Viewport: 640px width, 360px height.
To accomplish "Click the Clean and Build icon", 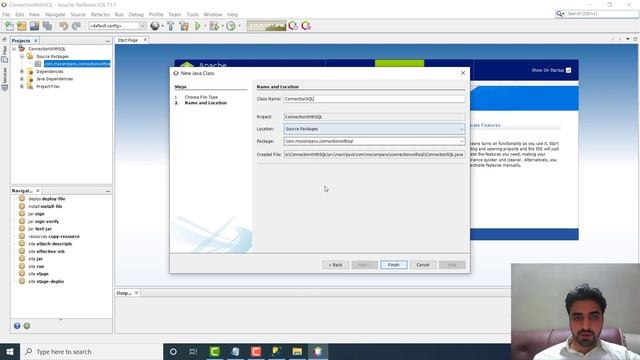I will pyautogui.click(x=184, y=26).
